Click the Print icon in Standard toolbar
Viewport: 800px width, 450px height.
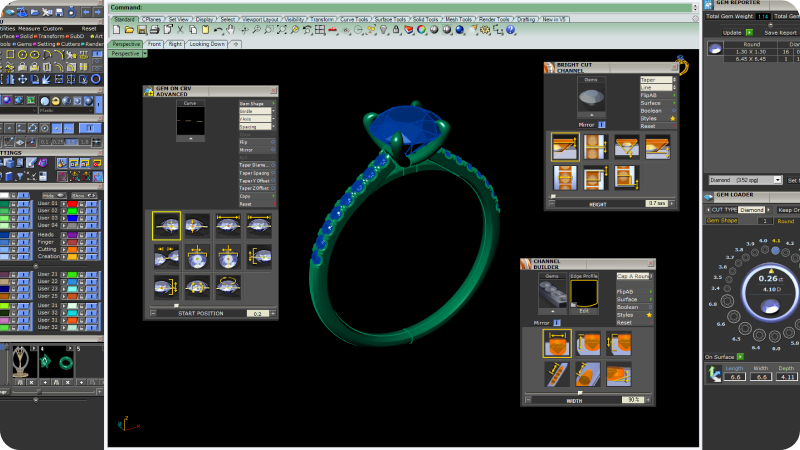point(155,30)
